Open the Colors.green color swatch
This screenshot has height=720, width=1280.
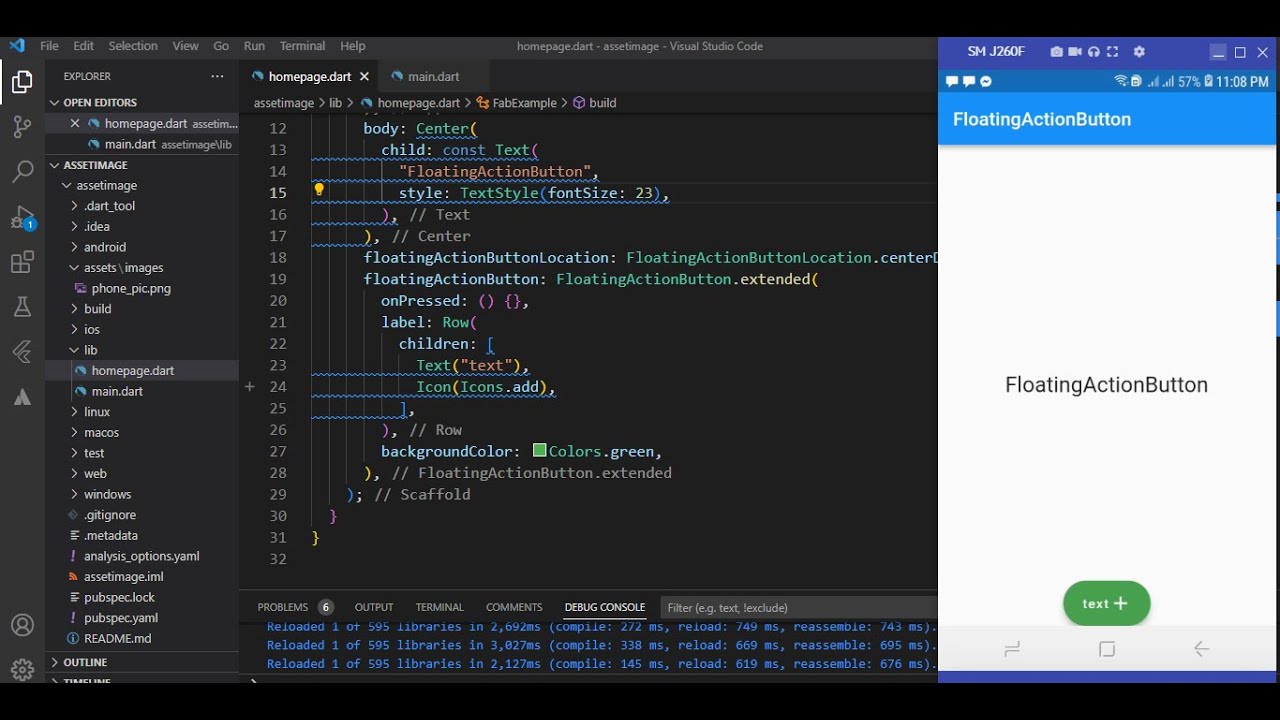coord(540,451)
